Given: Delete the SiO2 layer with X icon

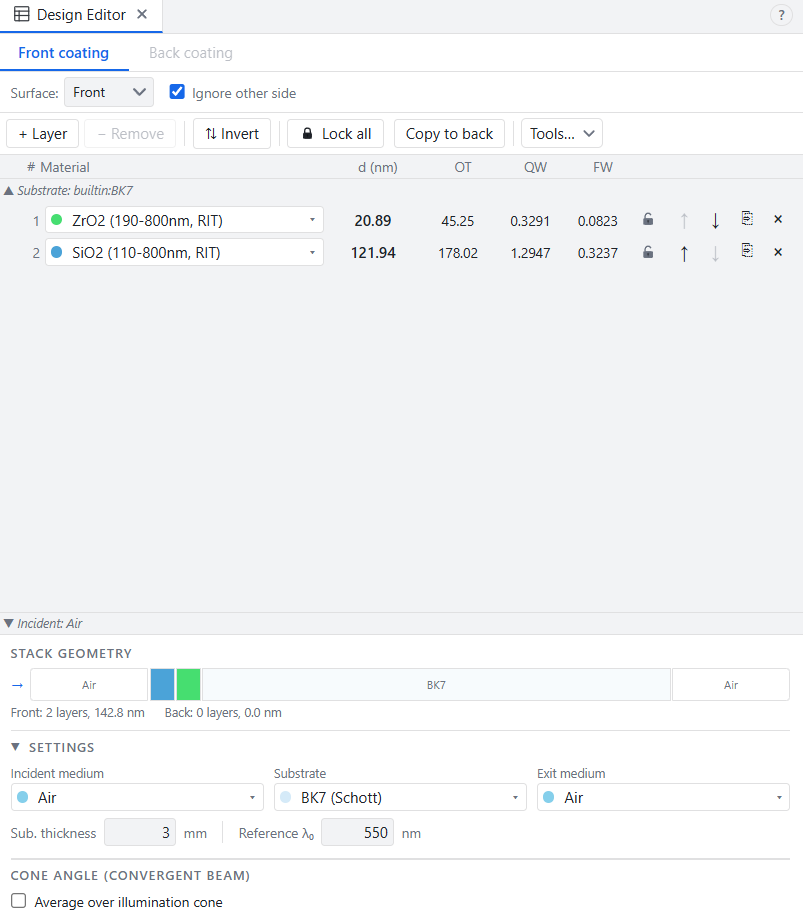Looking at the screenshot, I should tap(778, 252).
